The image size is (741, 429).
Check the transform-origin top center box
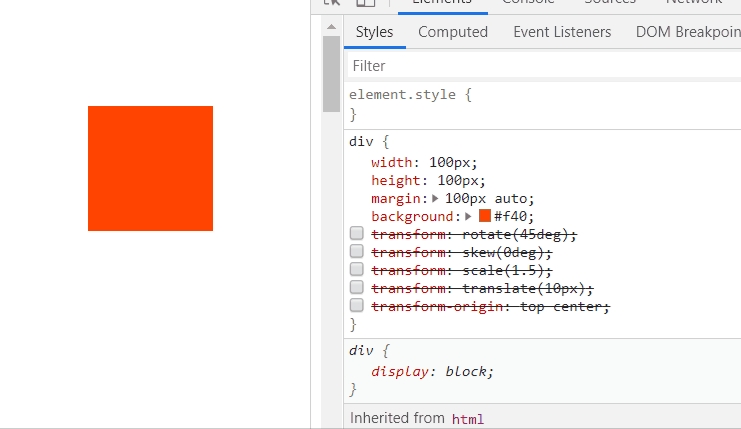356,306
